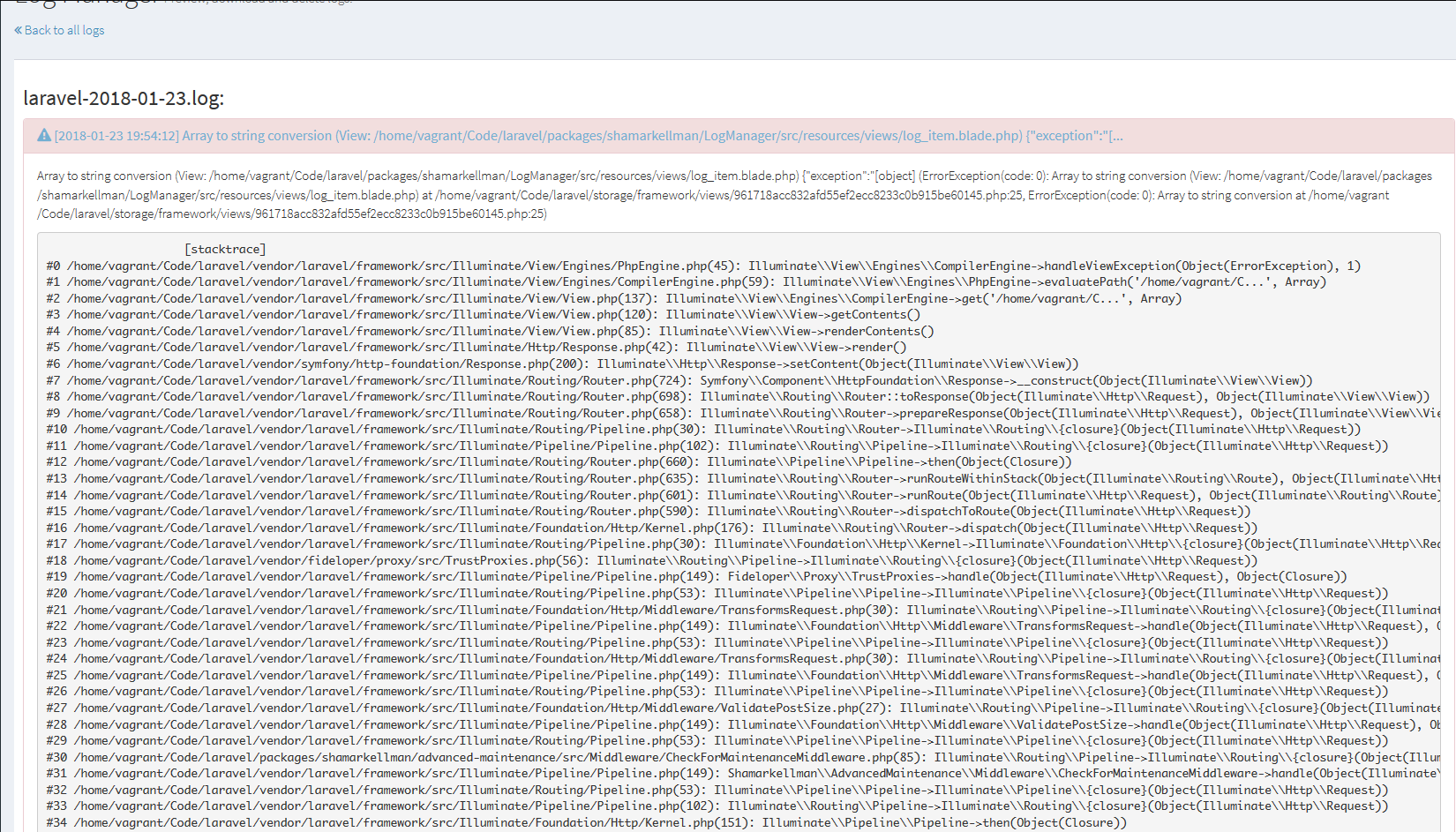The image size is (1456, 832).
Task: Click the warning triangle icon in the error header
Action: (x=42, y=135)
